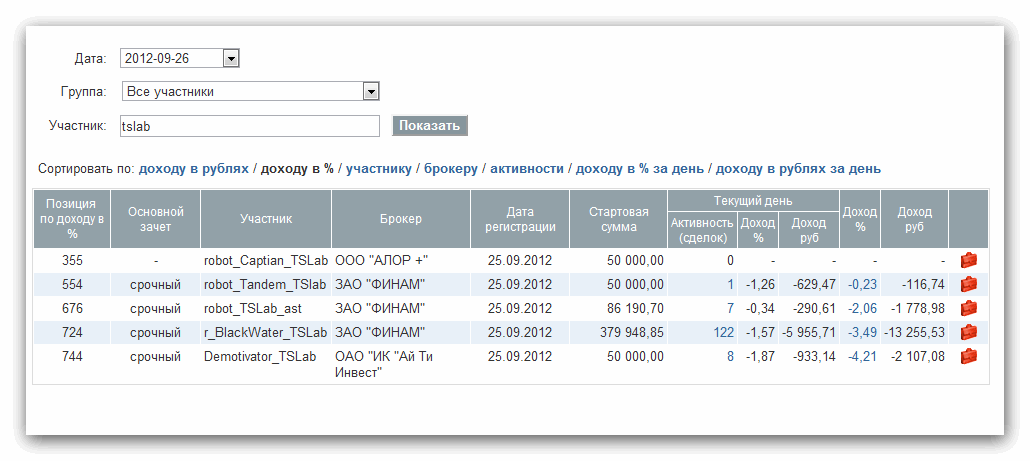Expand the Группа dropdown list
The height and width of the screenshot is (461, 1030).
(371, 92)
